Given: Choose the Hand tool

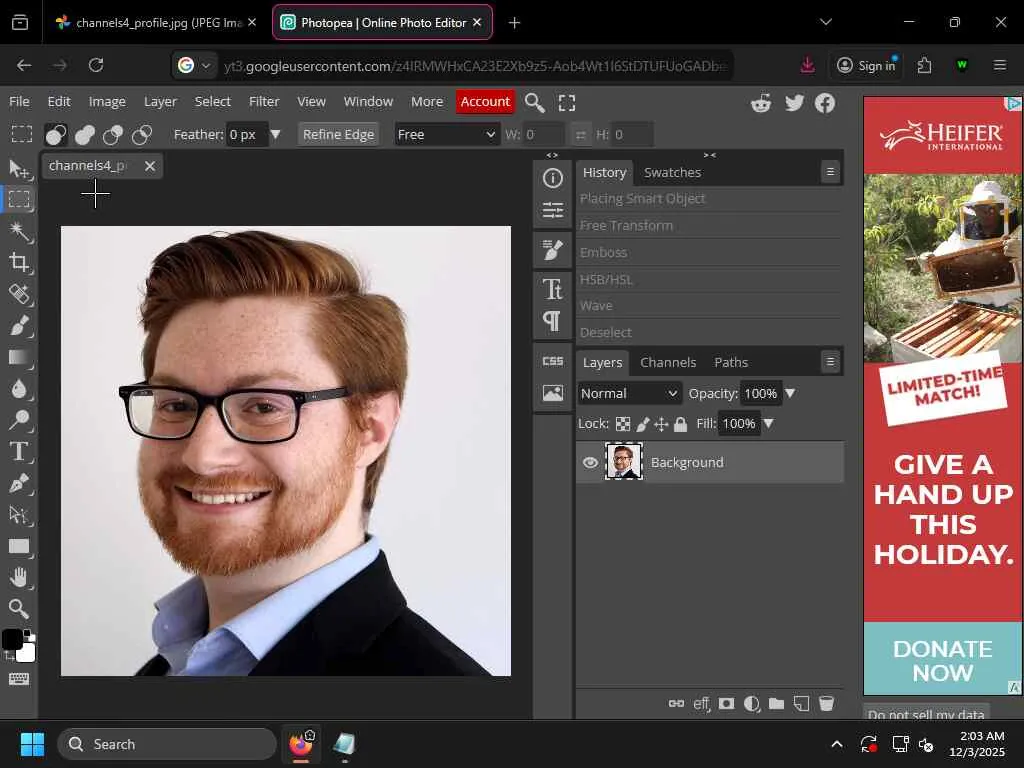Looking at the screenshot, I should click(x=19, y=577).
